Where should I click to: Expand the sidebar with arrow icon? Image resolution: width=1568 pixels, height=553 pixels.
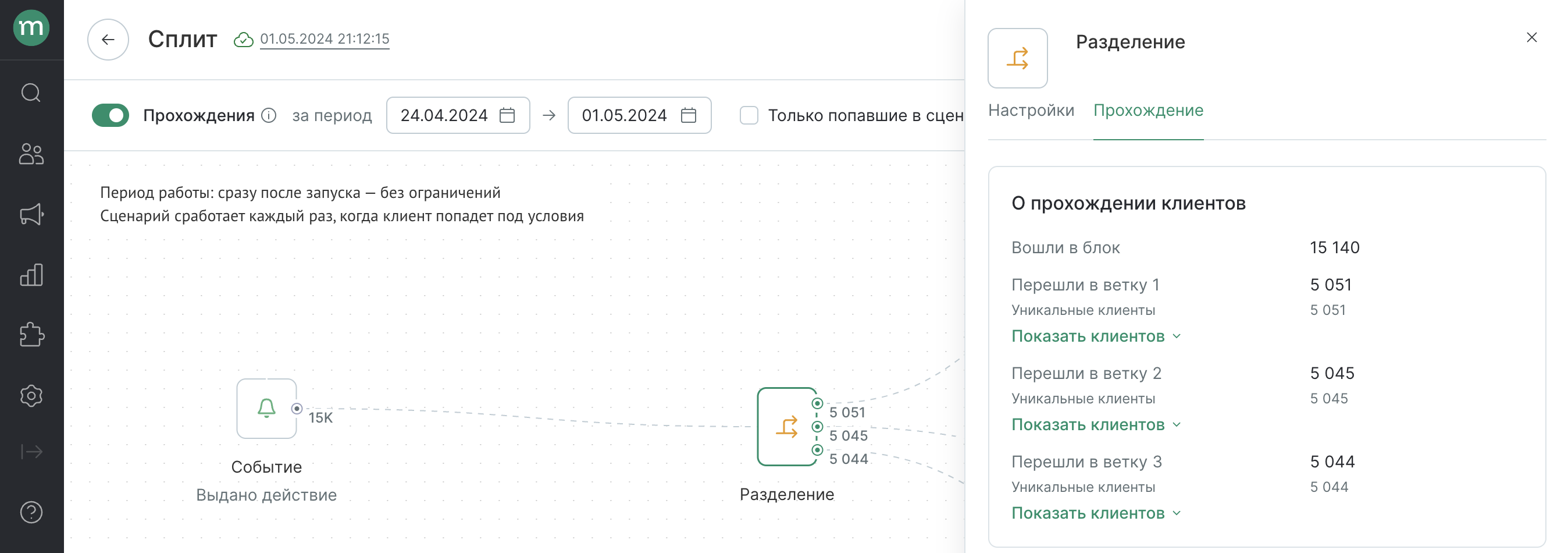pyautogui.click(x=31, y=452)
